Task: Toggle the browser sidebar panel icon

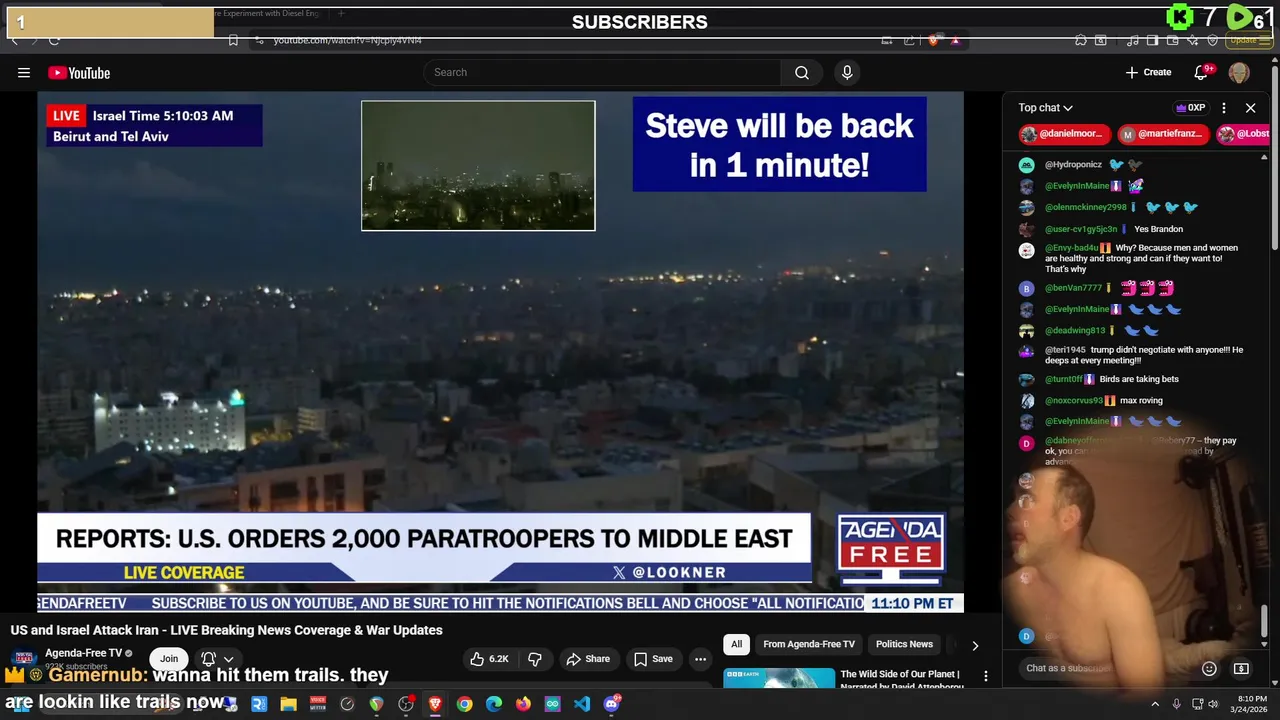Action: pos(1152,40)
